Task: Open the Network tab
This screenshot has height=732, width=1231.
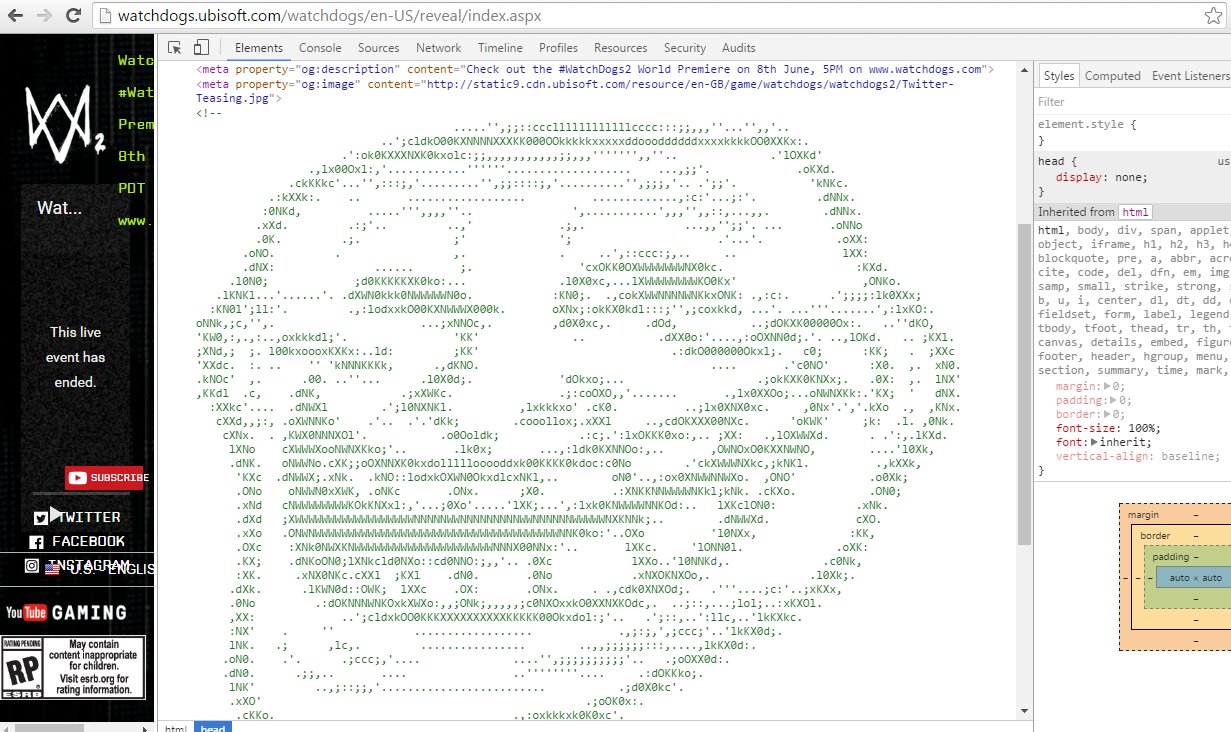Action: point(439,48)
